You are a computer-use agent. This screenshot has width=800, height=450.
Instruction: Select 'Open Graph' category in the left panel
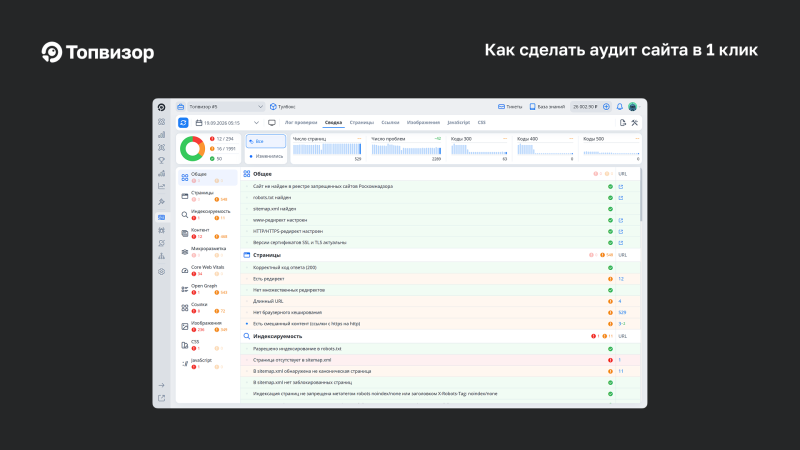coord(207,289)
